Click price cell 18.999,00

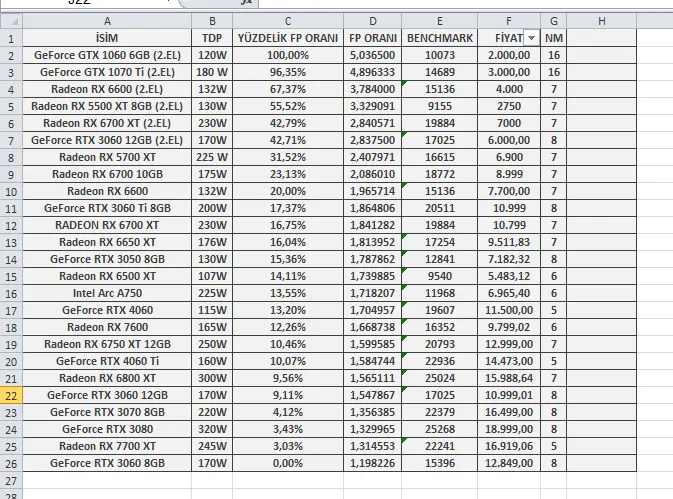coord(509,429)
